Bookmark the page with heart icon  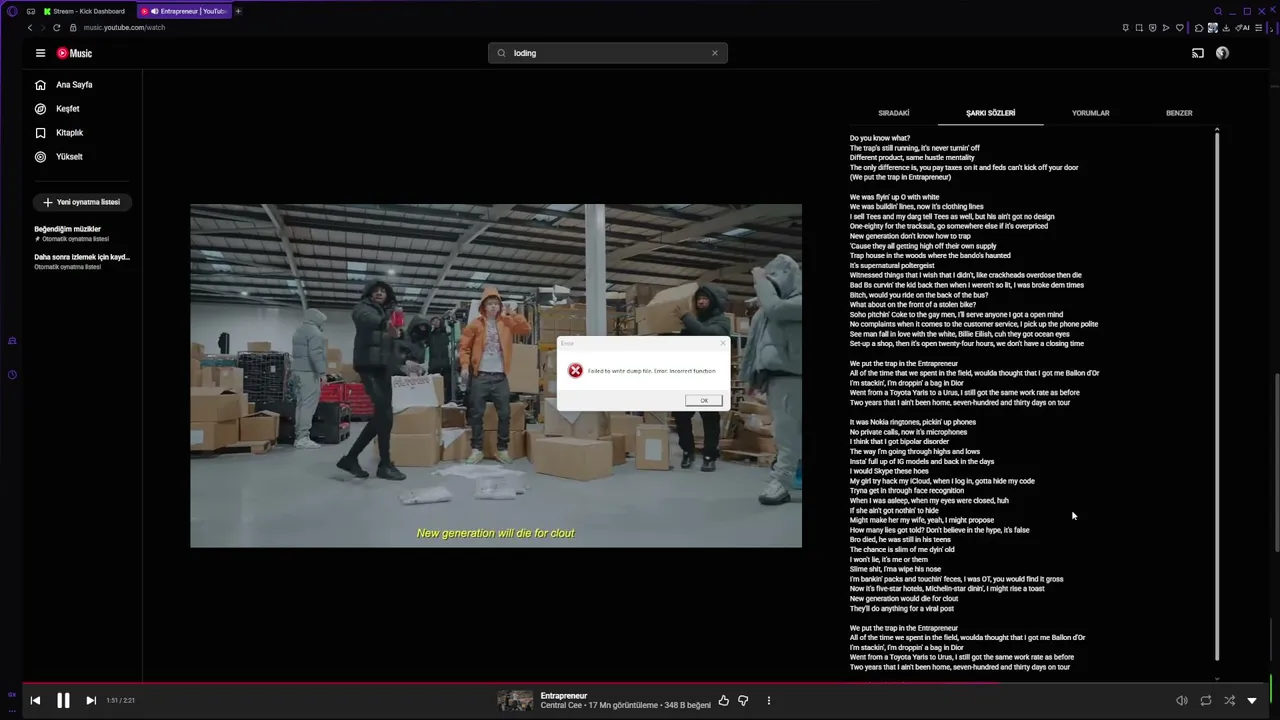point(1180,28)
